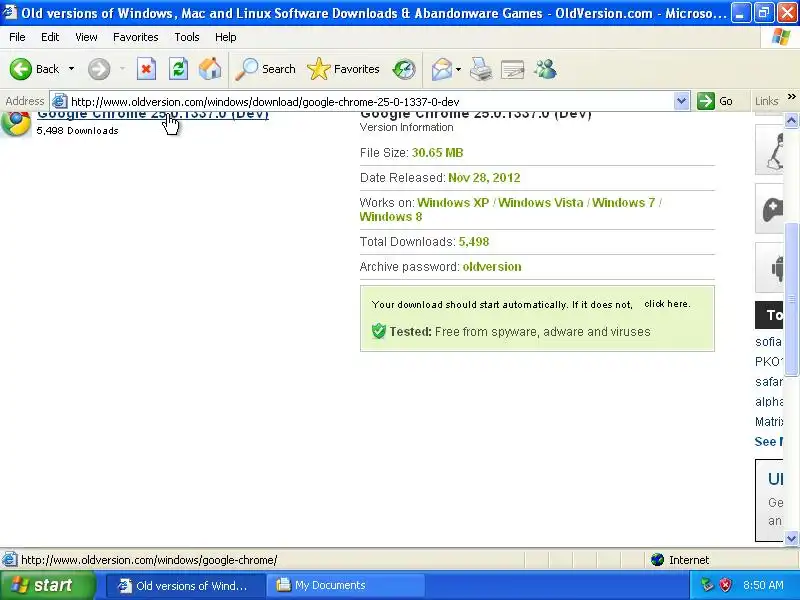
Task: Click the Edit page toolbar icon
Action: (513, 69)
